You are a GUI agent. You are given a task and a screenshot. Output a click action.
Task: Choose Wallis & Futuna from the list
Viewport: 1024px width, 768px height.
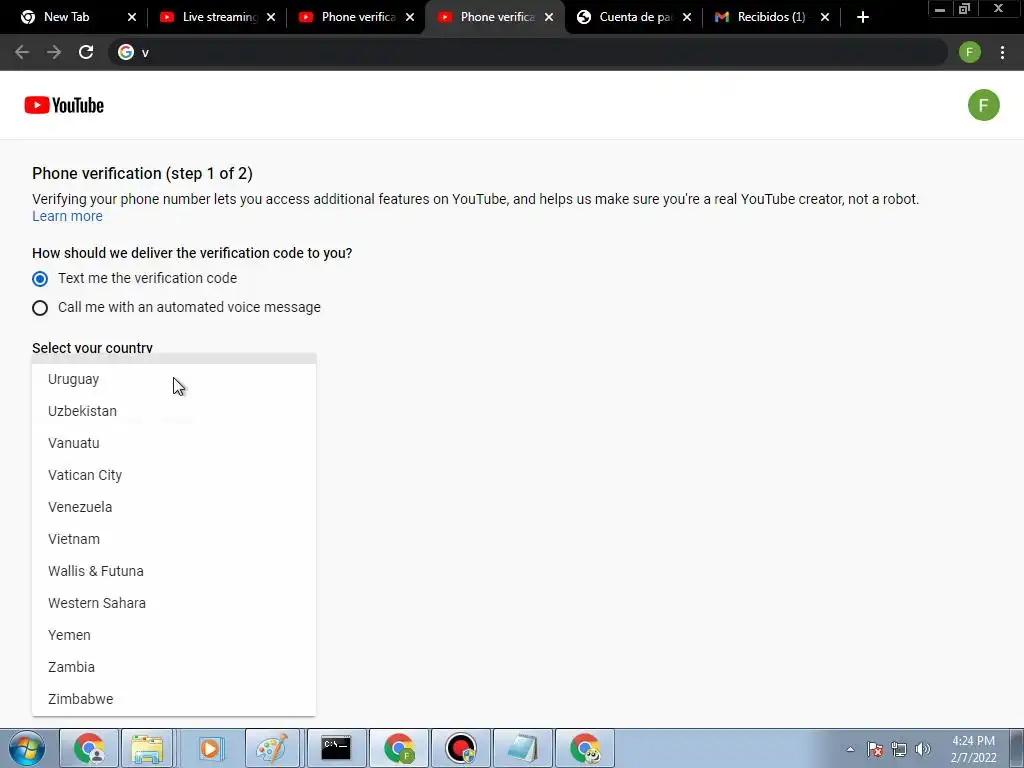tap(174, 571)
